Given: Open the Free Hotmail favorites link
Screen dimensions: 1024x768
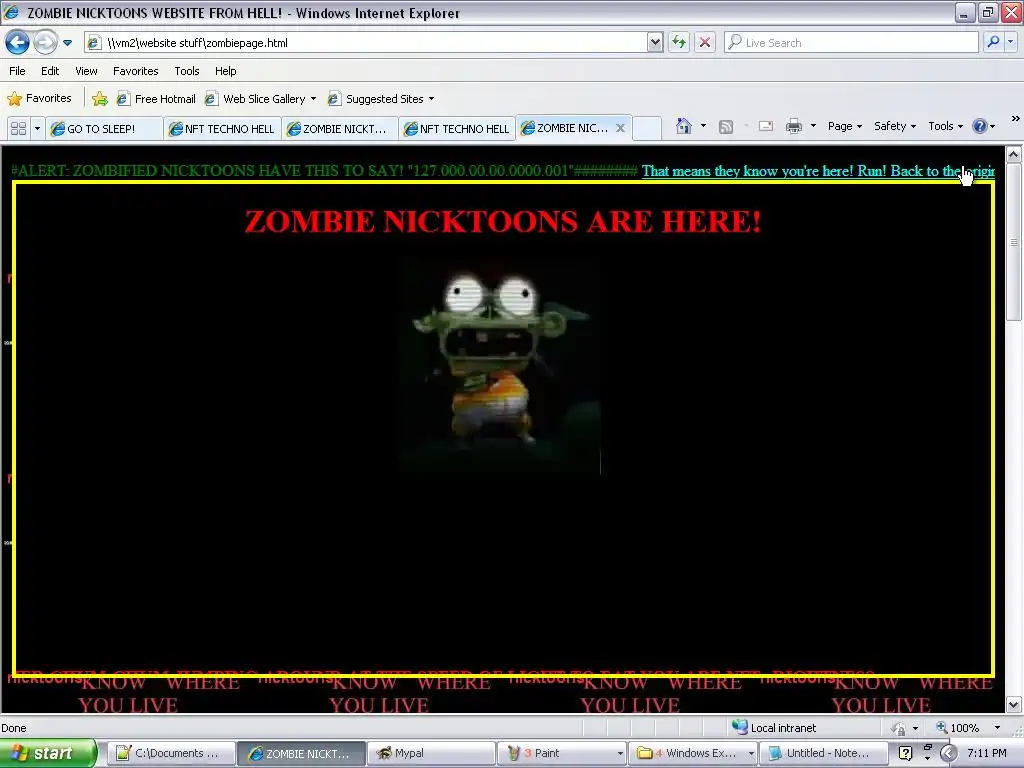Looking at the screenshot, I should (156, 99).
